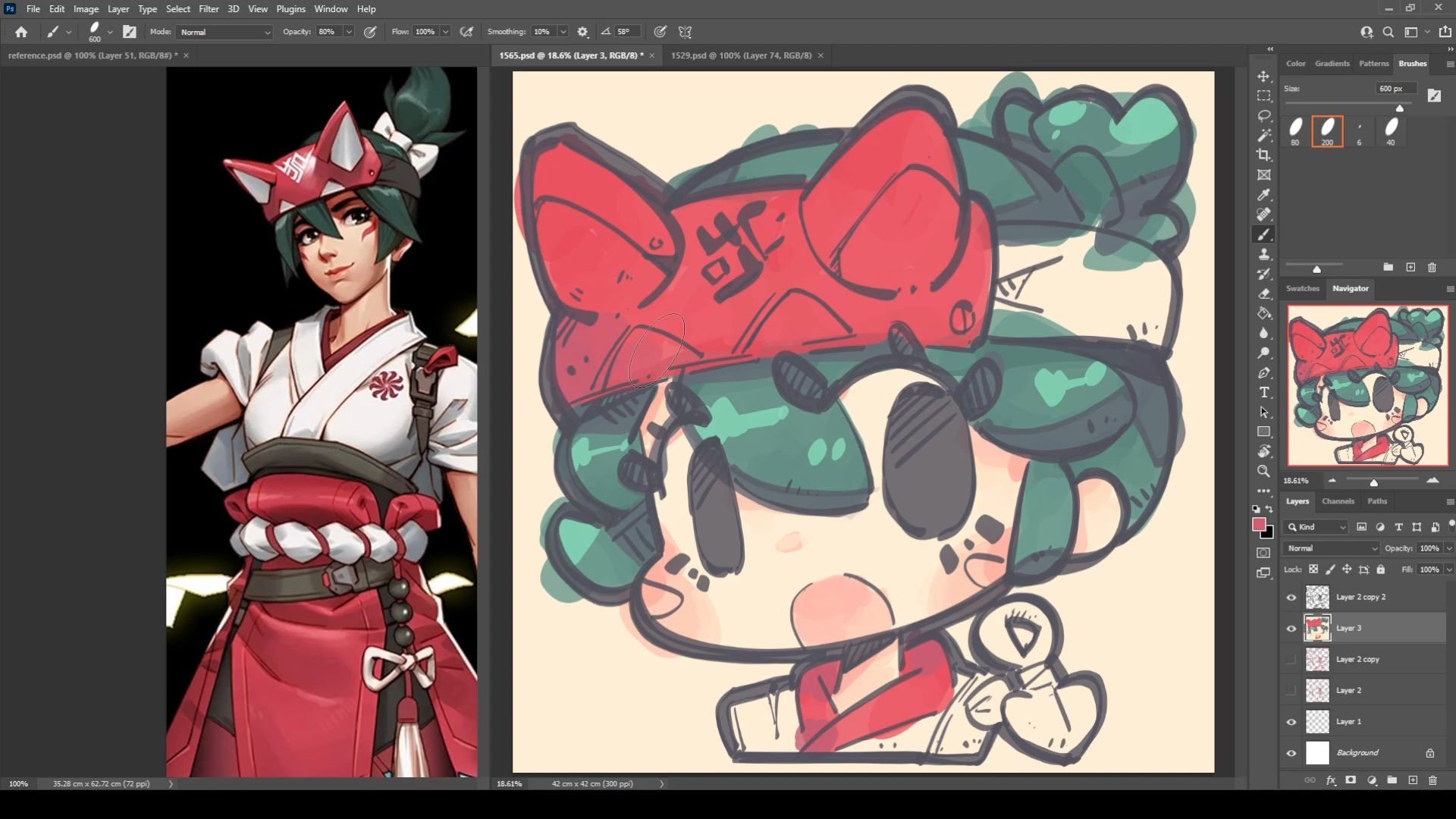Open the brush preset picker arrow
The image size is (1456, 819).
[x=110, y=32]
